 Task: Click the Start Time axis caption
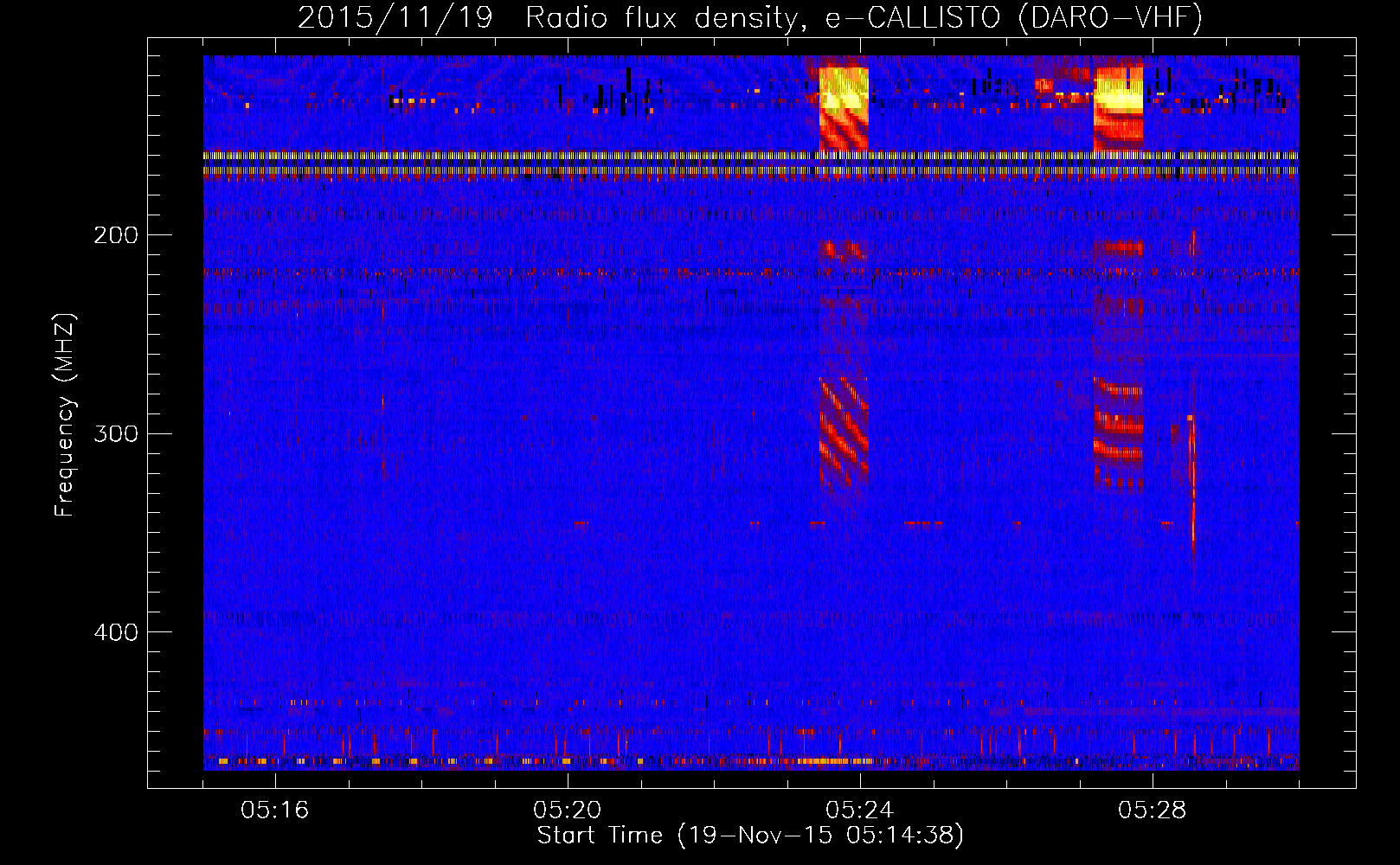pos(750,836)
